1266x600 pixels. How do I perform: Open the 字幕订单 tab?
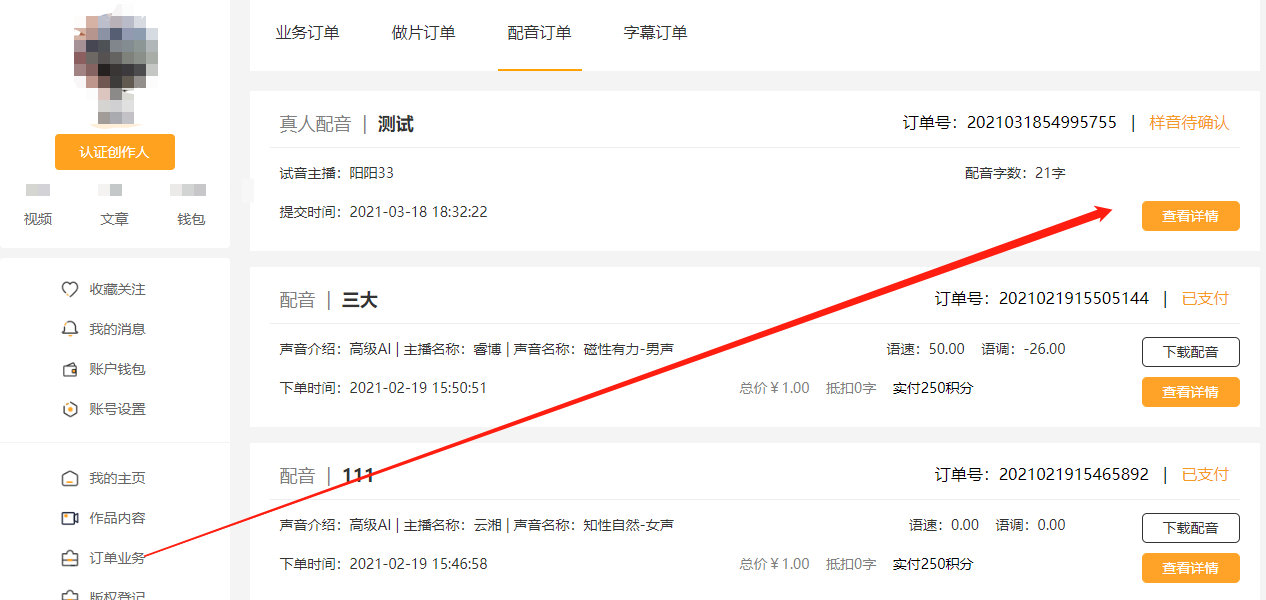(x=655, y=33)
